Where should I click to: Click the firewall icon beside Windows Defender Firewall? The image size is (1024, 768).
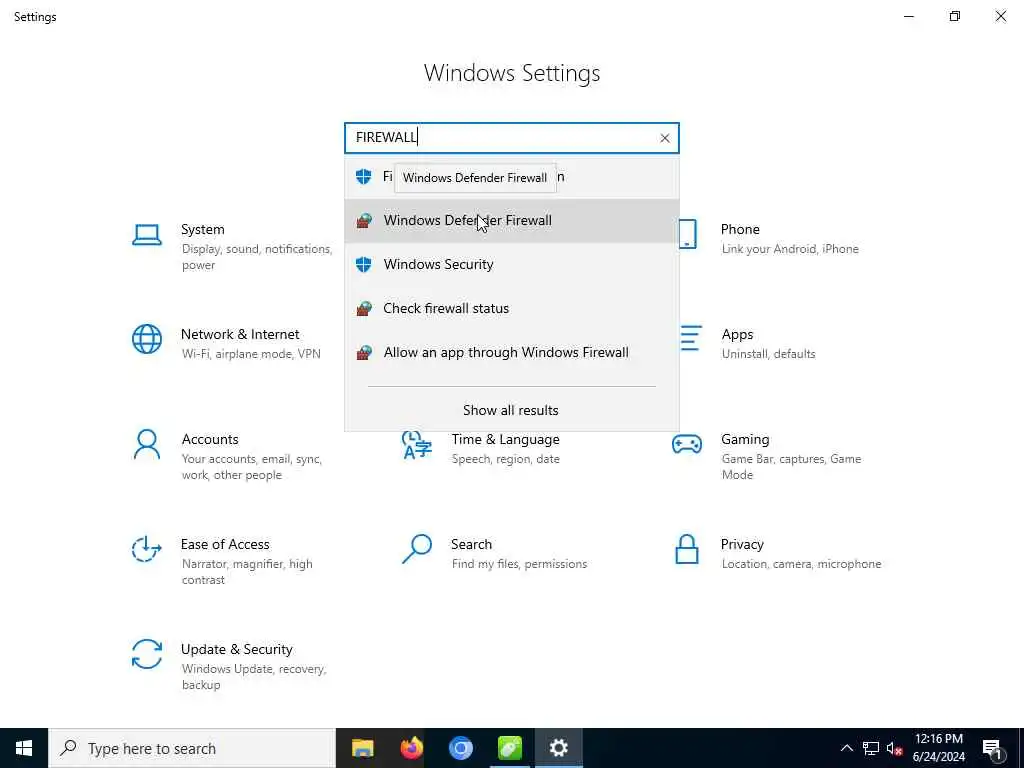click(x=364, y=221)
